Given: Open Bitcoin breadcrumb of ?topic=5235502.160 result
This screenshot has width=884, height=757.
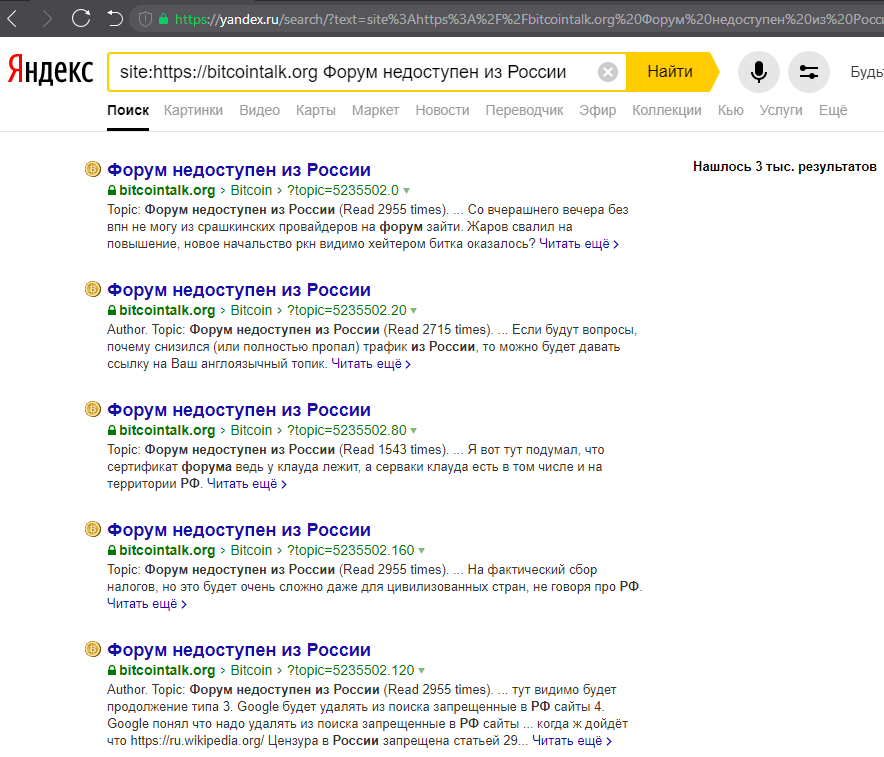Looking at the screenshot, I should (x=251, y=551).
